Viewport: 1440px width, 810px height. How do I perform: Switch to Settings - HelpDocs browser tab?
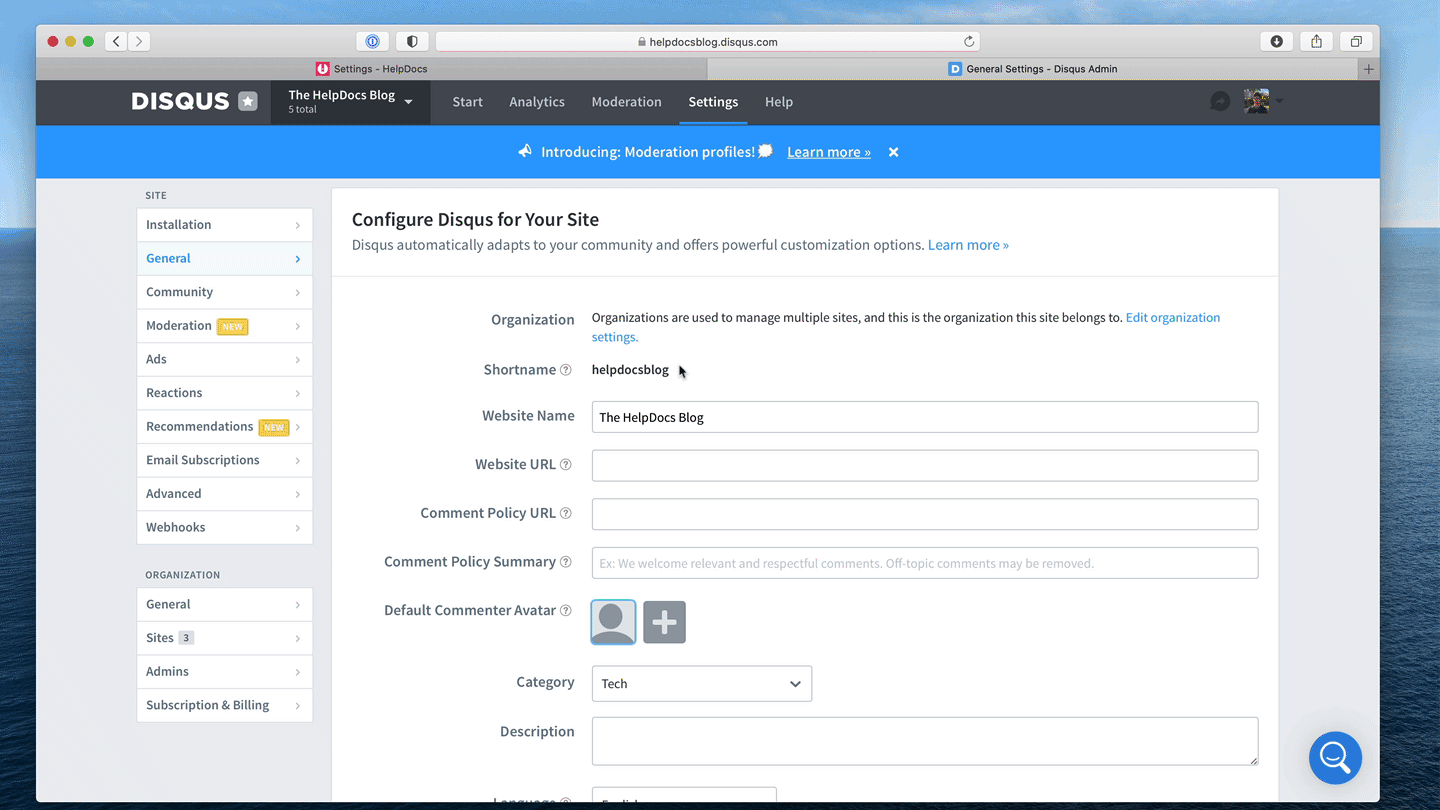coord(371,69)
